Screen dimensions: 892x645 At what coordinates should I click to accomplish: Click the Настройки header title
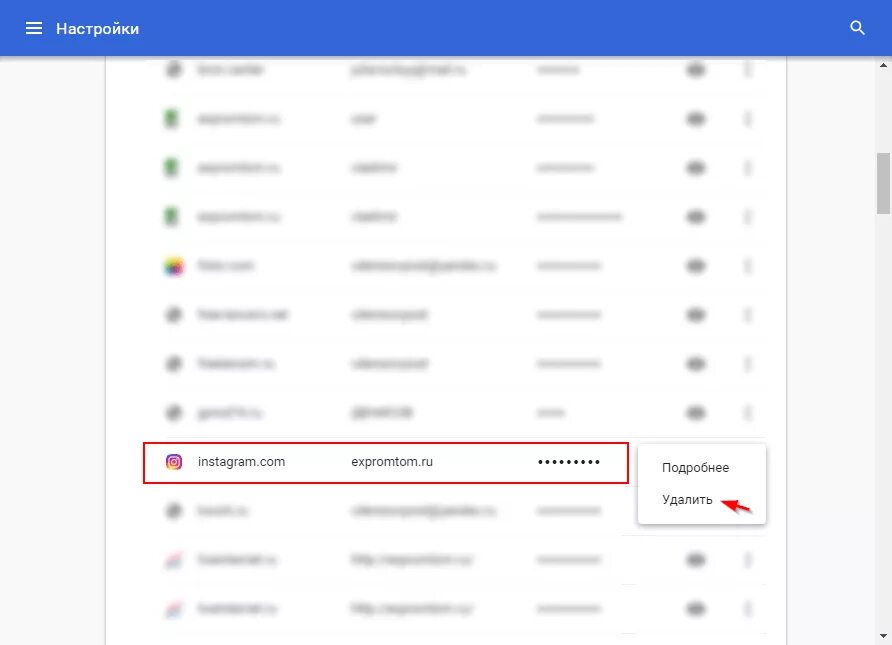[x=97, y=28]
